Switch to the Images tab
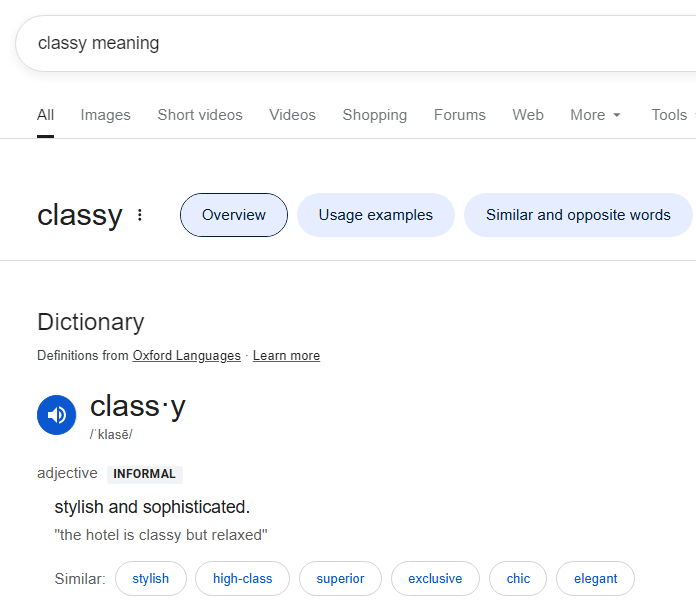 [105, 115]
